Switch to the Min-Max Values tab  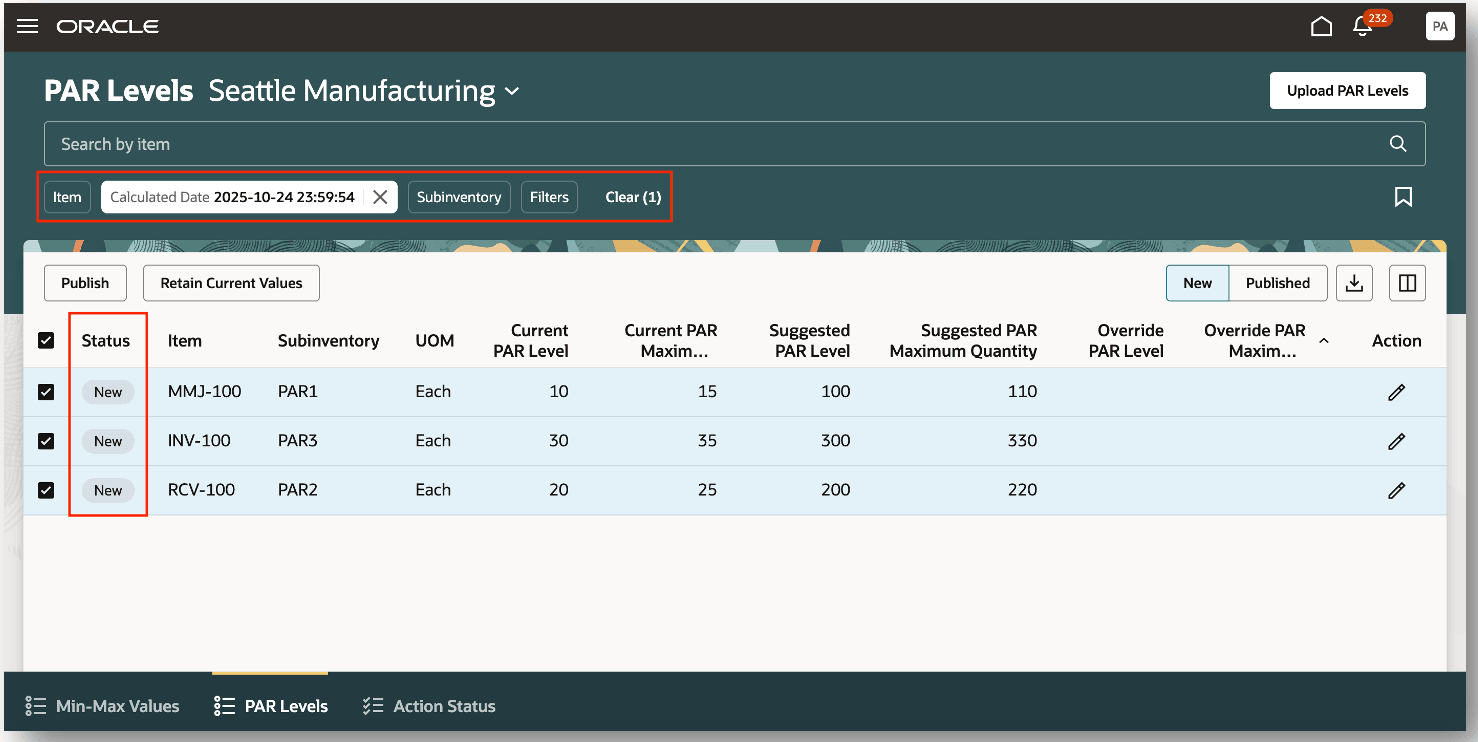coord(103,706)
